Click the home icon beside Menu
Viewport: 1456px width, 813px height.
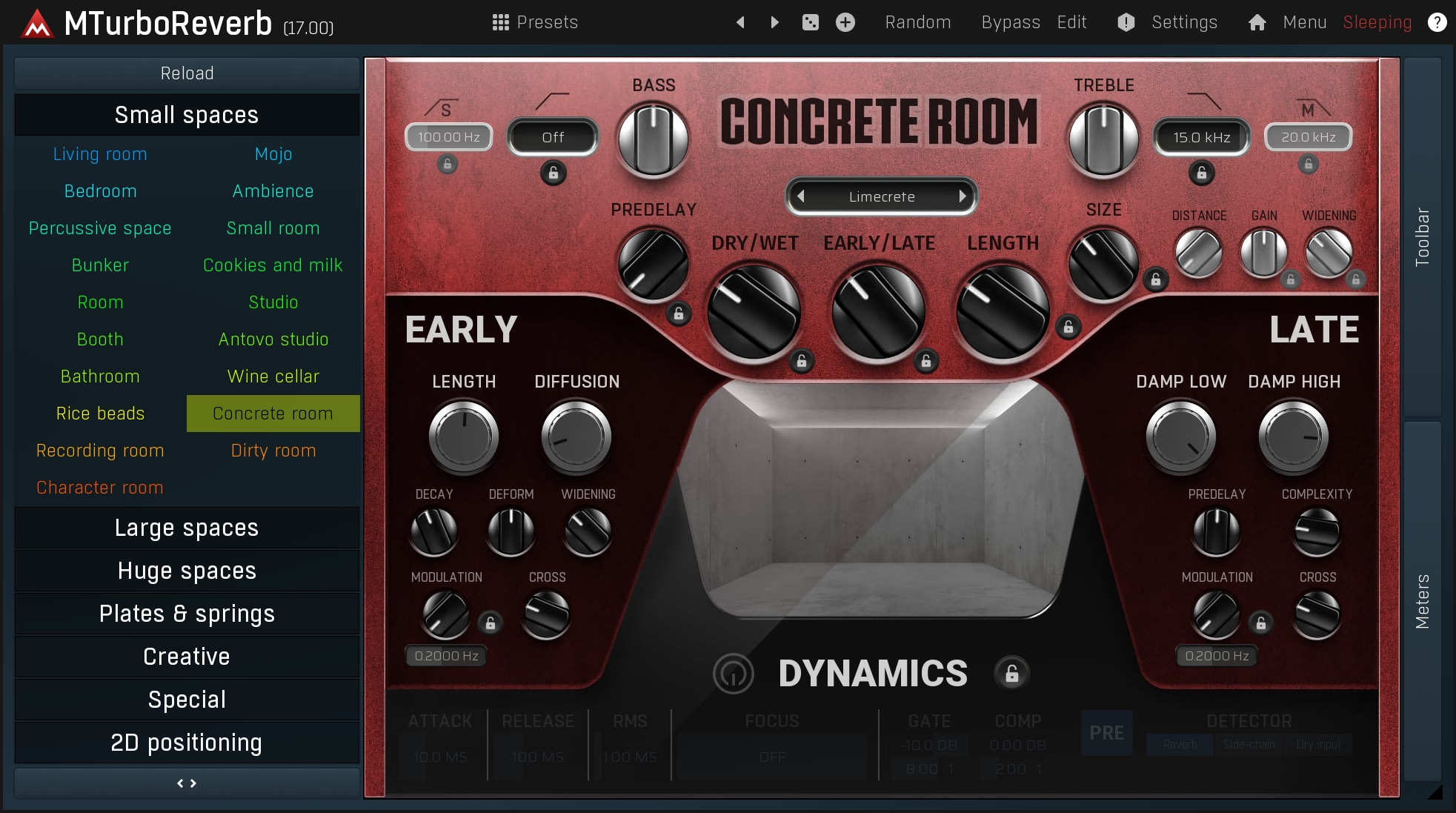(1257, 22)
